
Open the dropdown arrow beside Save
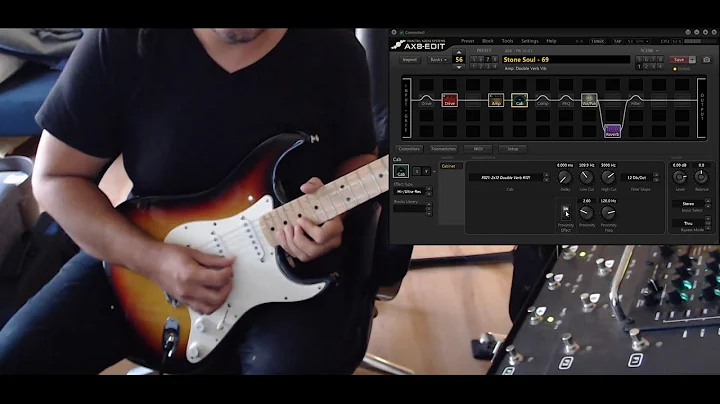tap(692, 60)
